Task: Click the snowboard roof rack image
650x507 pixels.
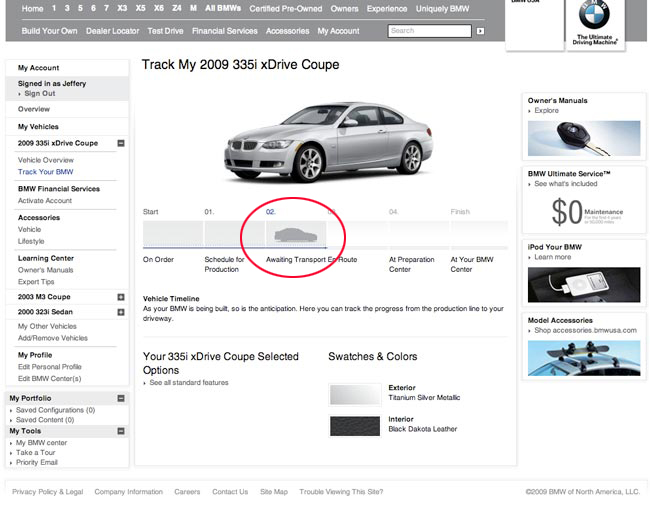Action: click(584, 358)
